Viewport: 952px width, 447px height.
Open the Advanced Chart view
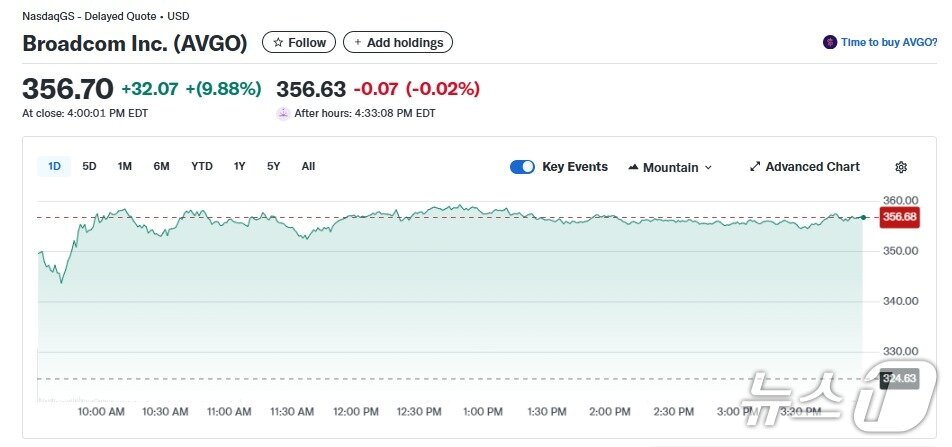812,167
